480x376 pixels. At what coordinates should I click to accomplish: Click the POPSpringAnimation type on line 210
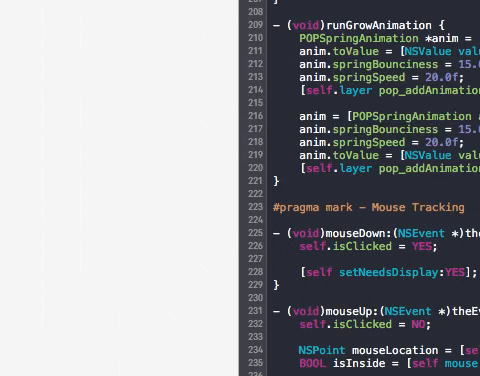coord(359,38)
